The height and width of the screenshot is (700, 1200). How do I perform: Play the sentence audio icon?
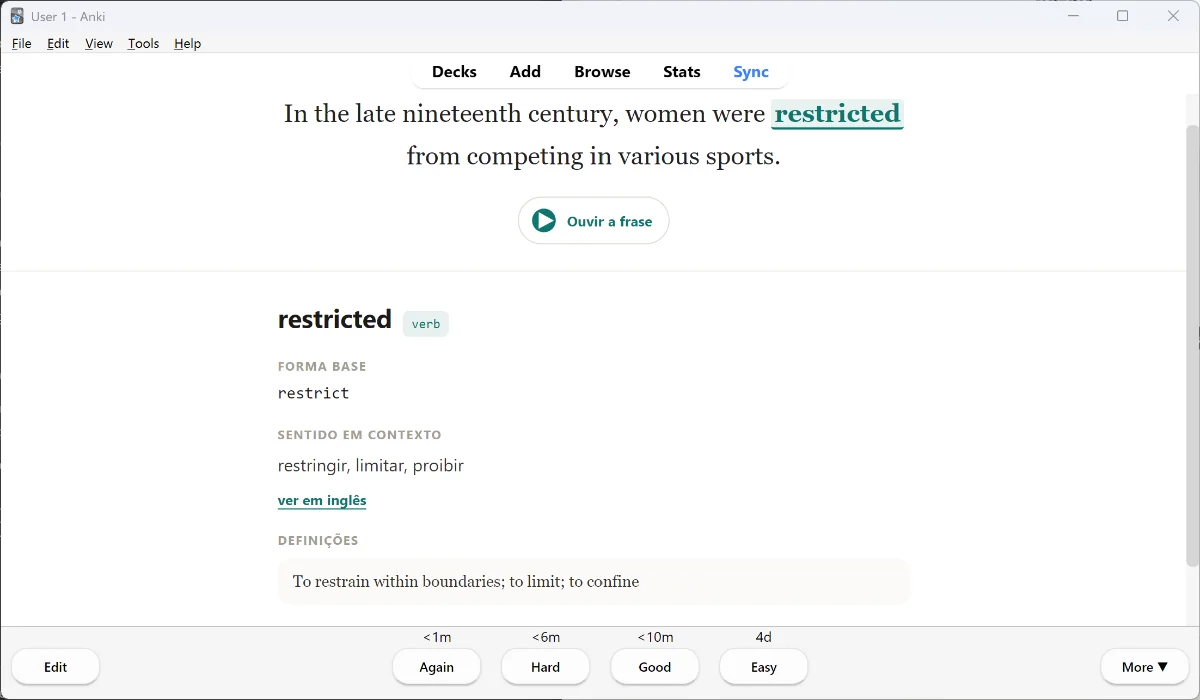coord(544,221)
